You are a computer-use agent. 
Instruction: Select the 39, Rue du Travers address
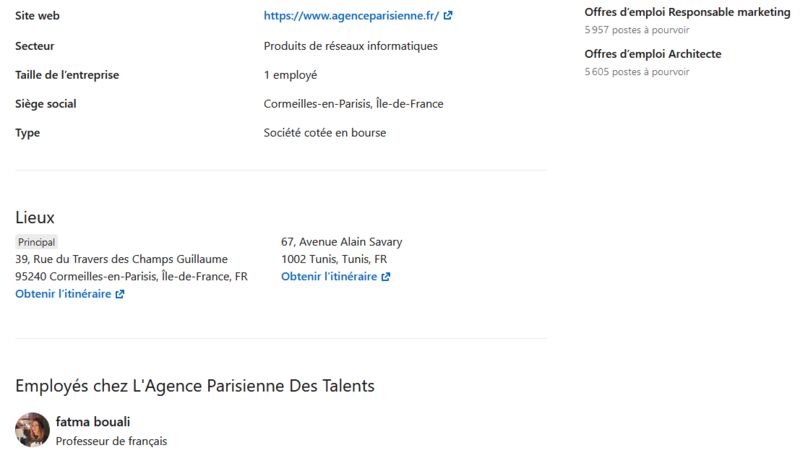[132, 268]
